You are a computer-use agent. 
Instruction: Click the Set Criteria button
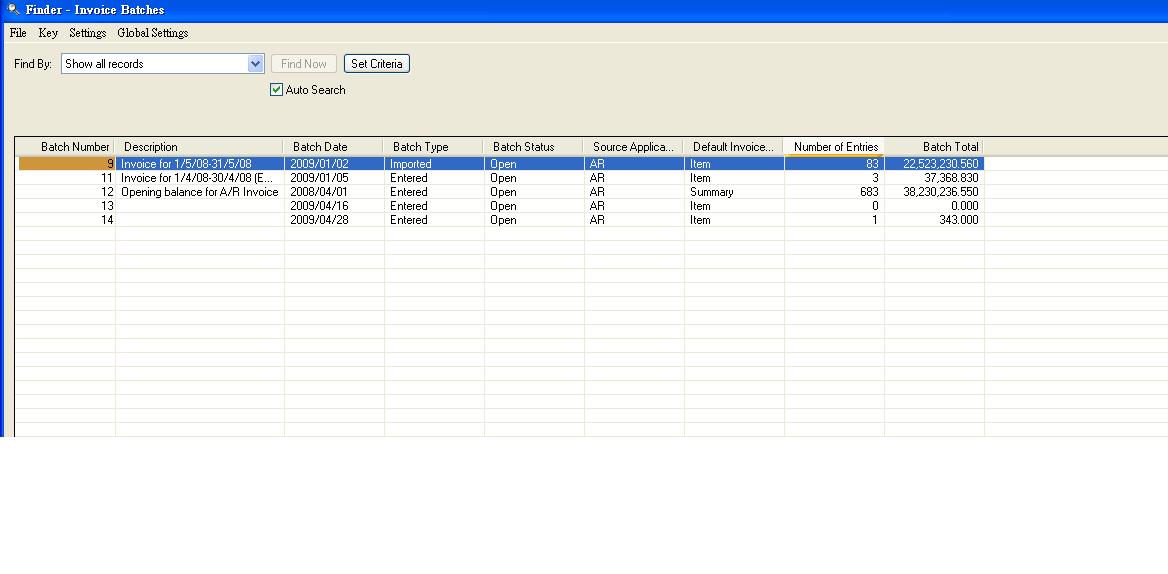pyautogui.click(x=376, y=64)
